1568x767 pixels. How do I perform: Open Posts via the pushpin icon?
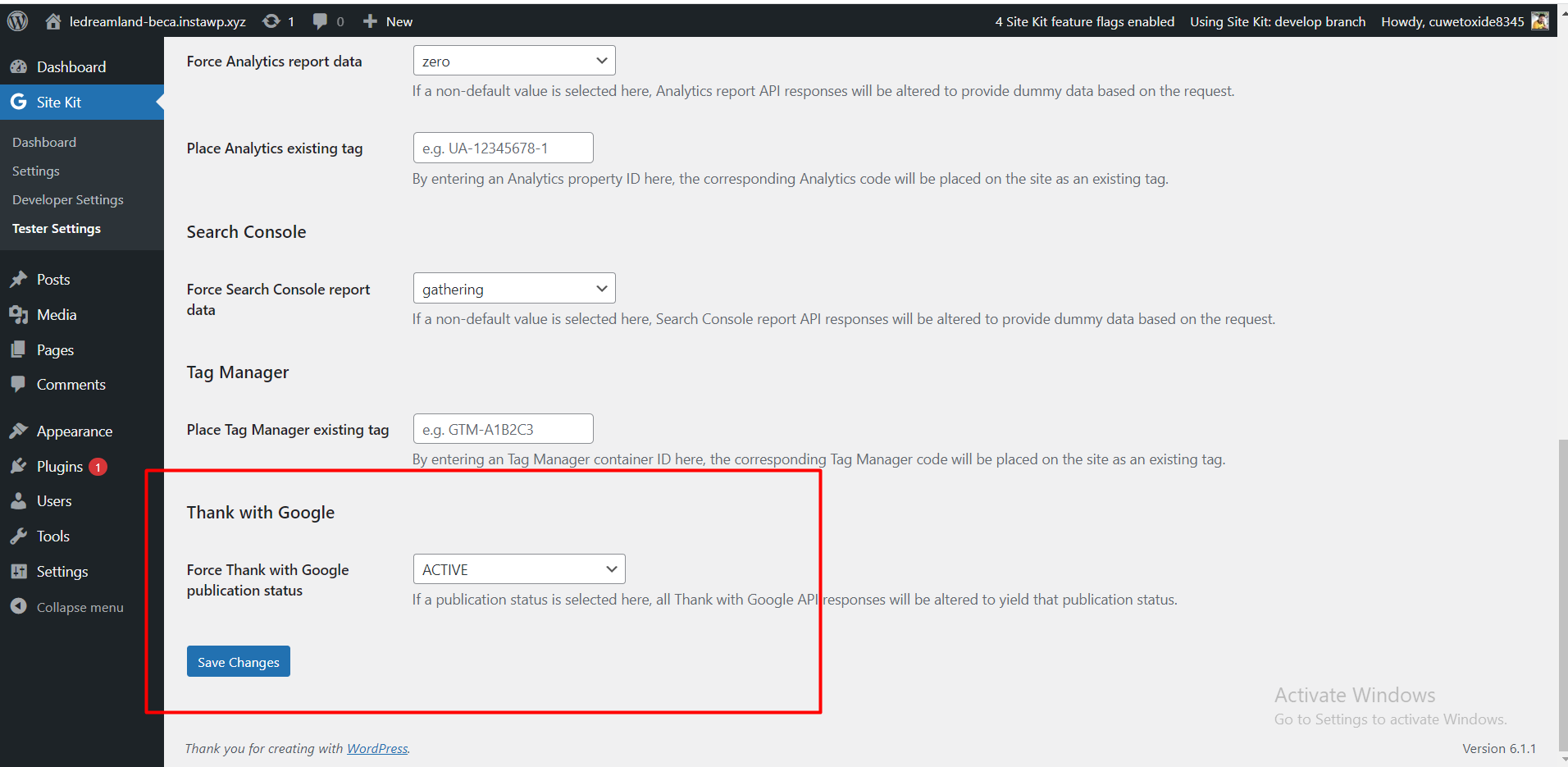tap(19, 279)
